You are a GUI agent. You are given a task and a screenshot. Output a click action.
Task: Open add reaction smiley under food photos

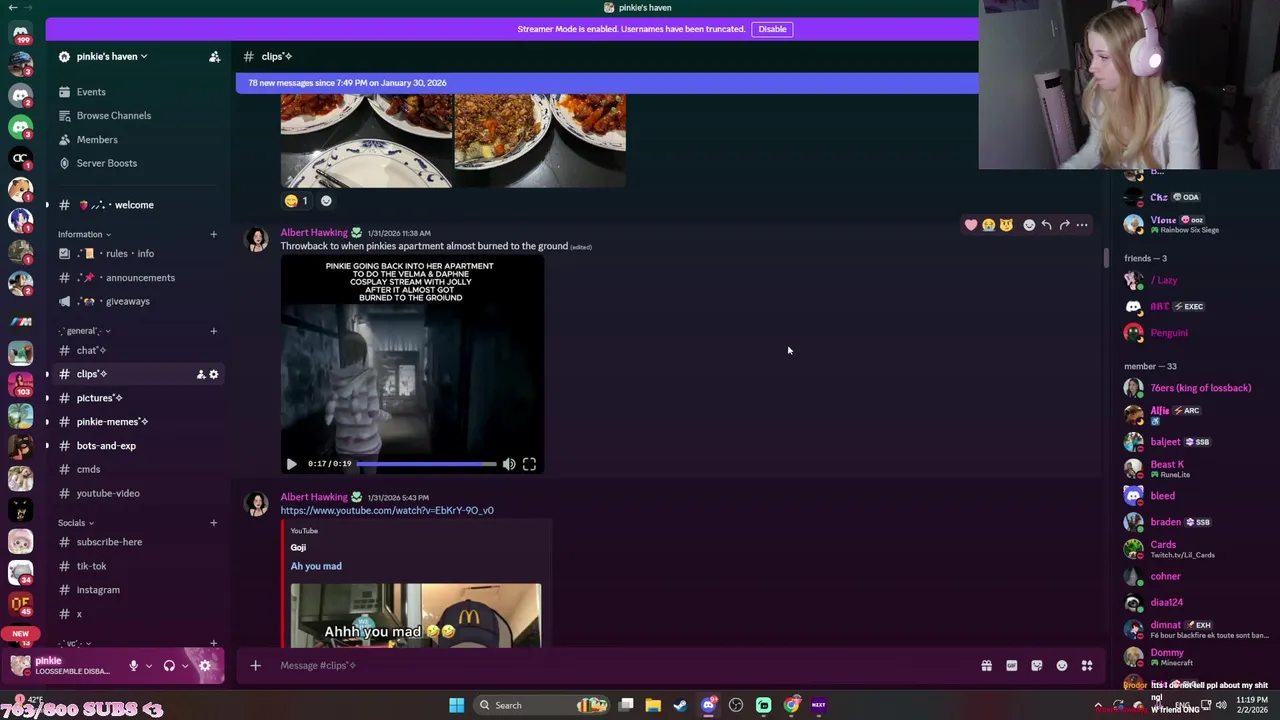click(326, 201)
